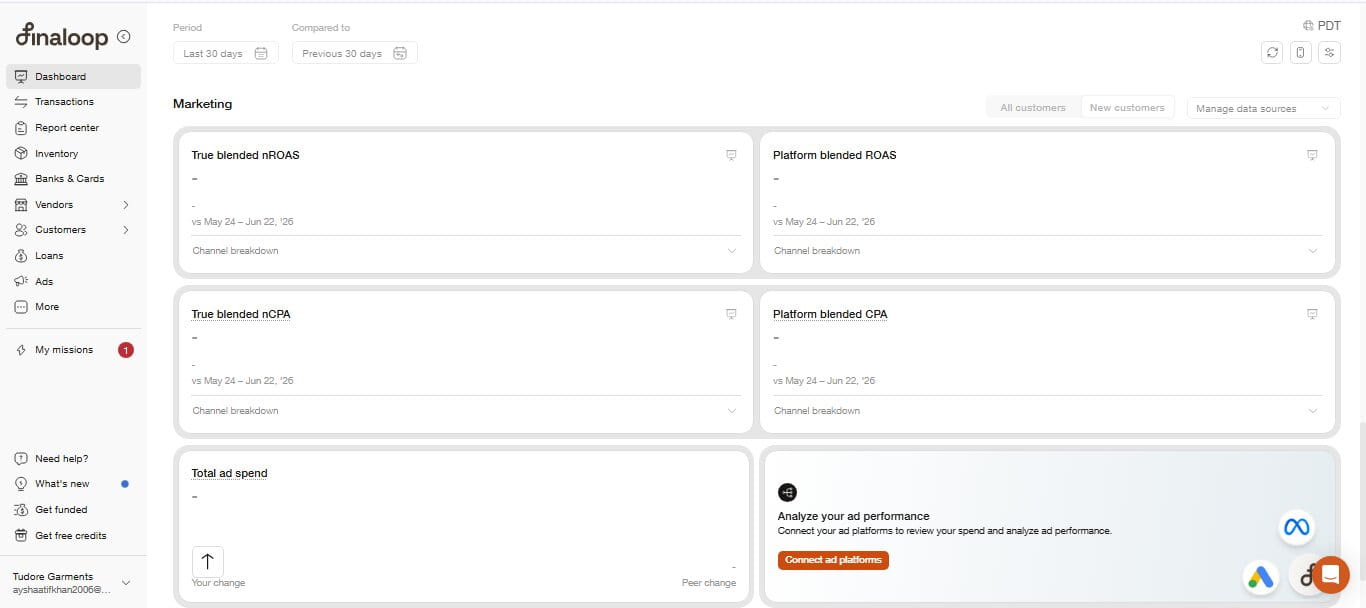Expand Channel breakdown for Platform blended CPA
Viewport: 1366px width, 608px height.
[x=1047, y=411]
